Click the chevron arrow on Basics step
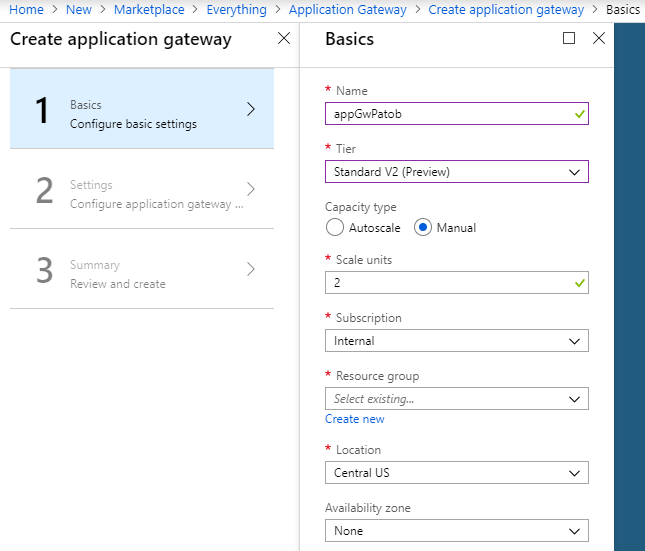 tap(251, 109)
